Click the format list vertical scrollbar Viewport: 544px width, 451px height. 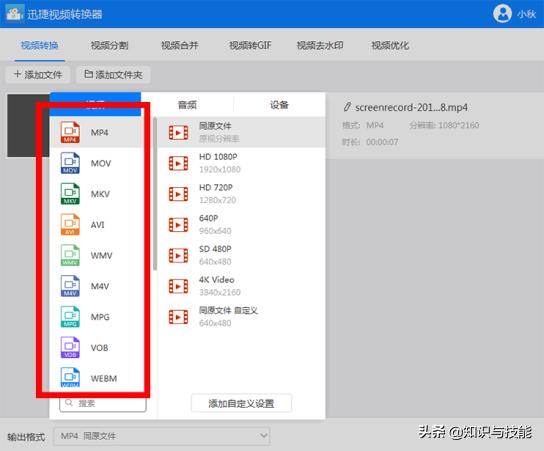155,194
